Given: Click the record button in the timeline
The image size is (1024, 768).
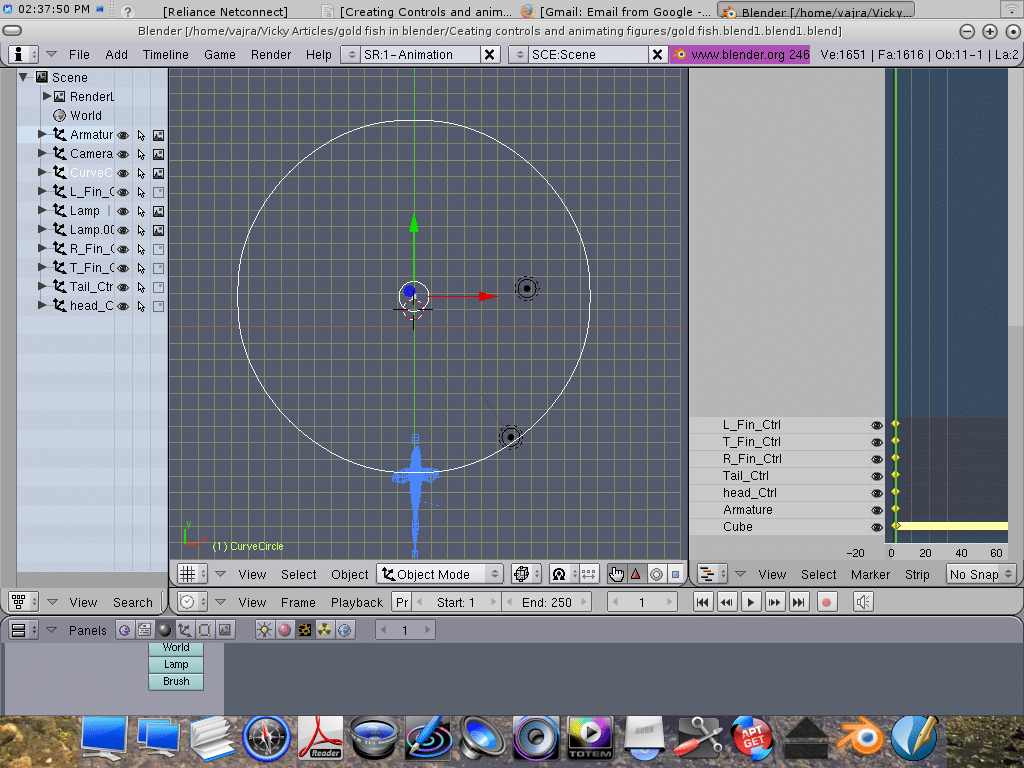Looking at the screenshot, I should [826, 602].
